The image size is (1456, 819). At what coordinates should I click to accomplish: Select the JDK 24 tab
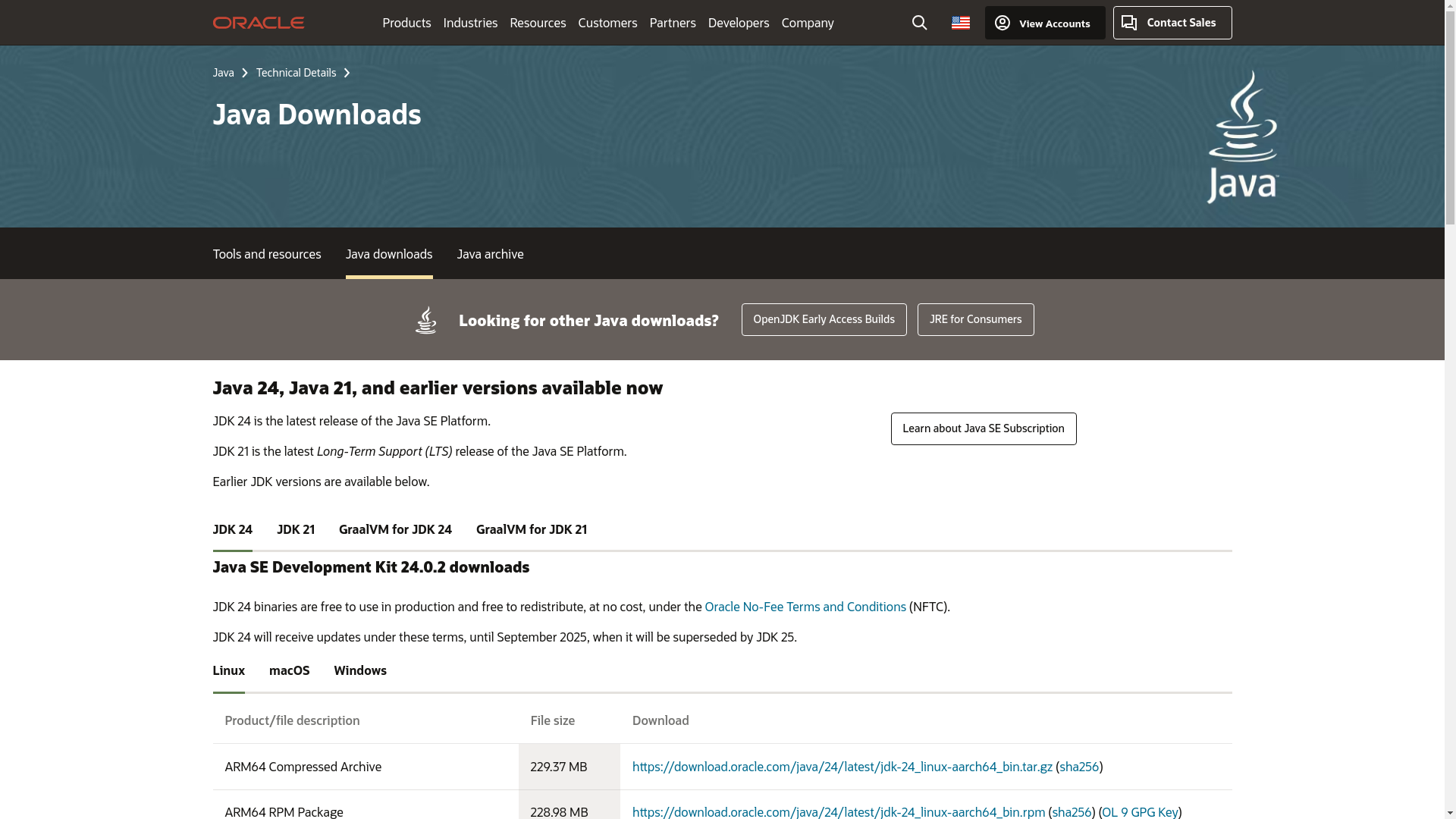pyautogui.click(x=232, y=529)
